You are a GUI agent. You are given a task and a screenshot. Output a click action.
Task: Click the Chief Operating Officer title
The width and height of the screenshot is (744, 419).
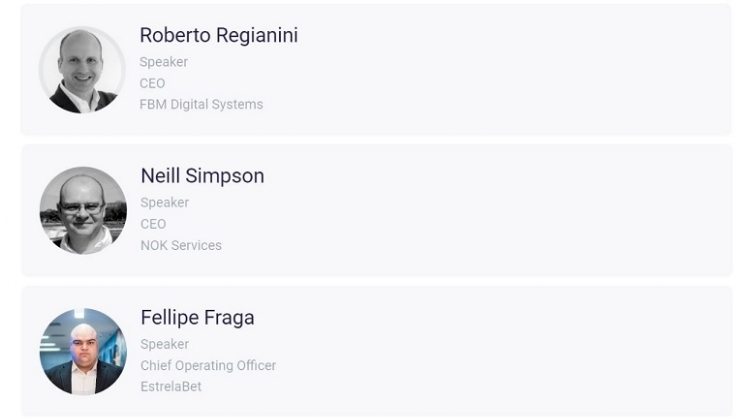[x=208, y=365]
